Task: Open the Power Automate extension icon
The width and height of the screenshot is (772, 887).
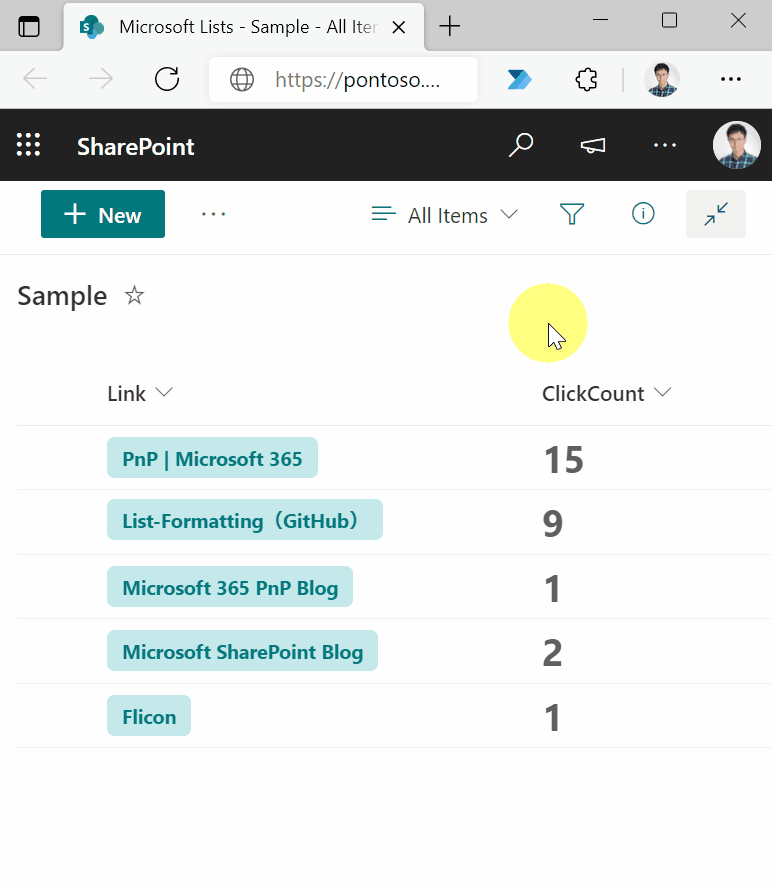Action: [519, 79]
